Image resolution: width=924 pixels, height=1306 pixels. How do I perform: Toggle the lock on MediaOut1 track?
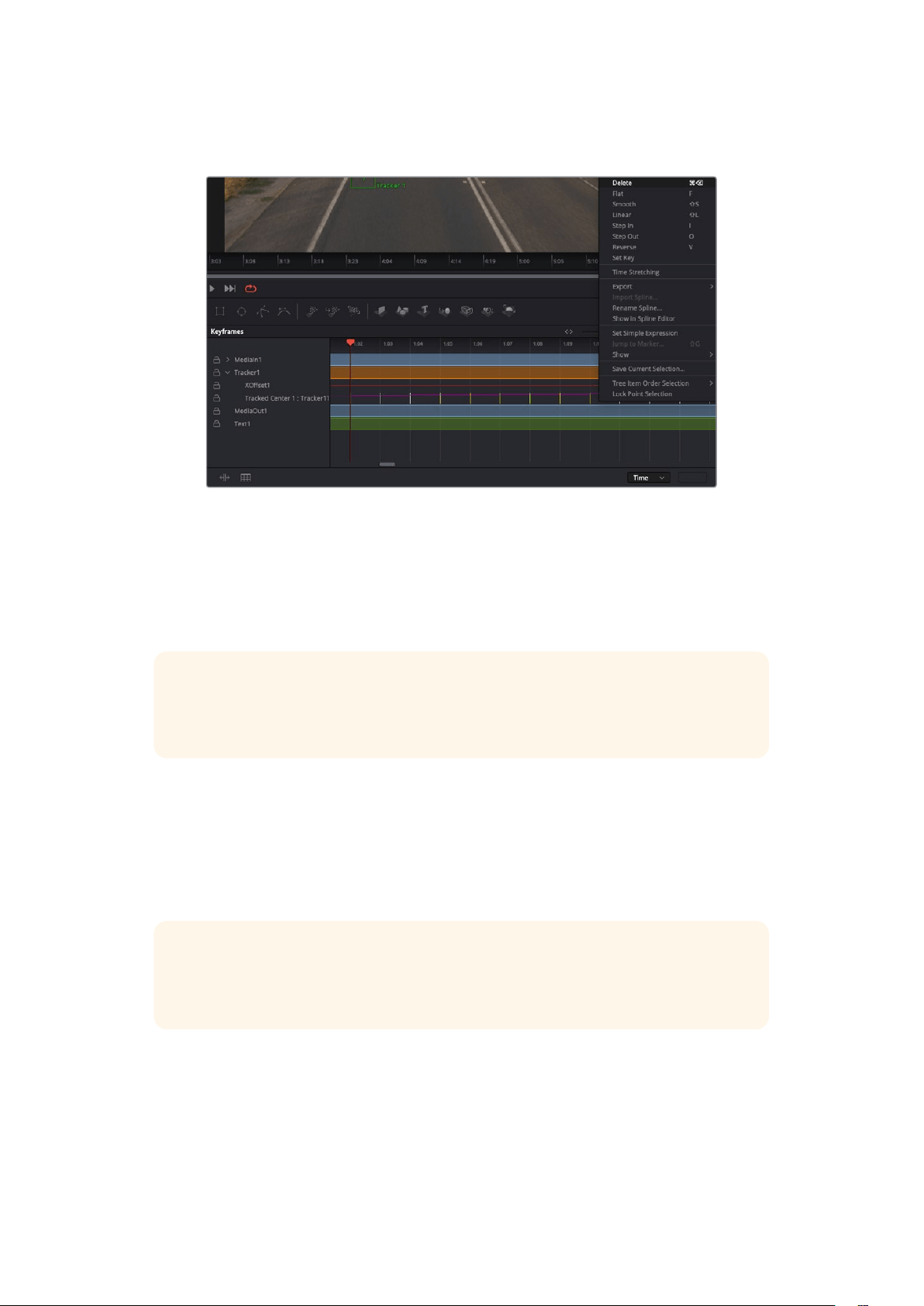tap(217, 411)
